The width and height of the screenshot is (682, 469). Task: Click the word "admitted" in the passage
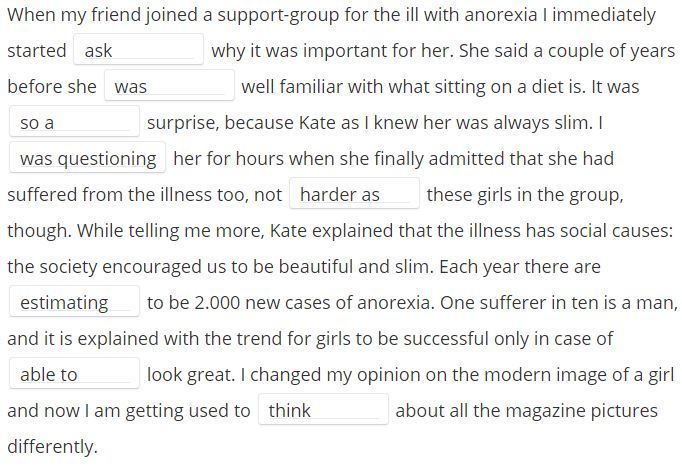click(x=467, y=158)
